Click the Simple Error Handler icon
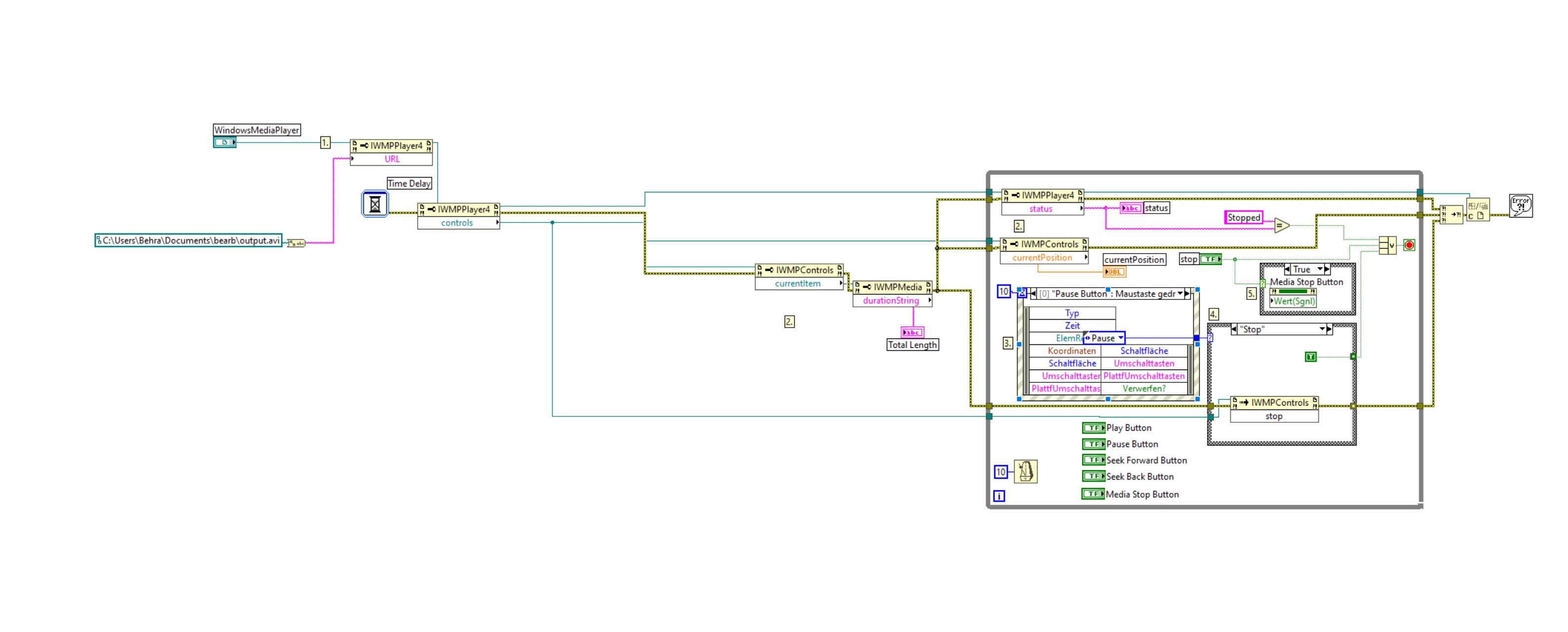This screenshot has width=1568, height=632. tap(1521, 206)
